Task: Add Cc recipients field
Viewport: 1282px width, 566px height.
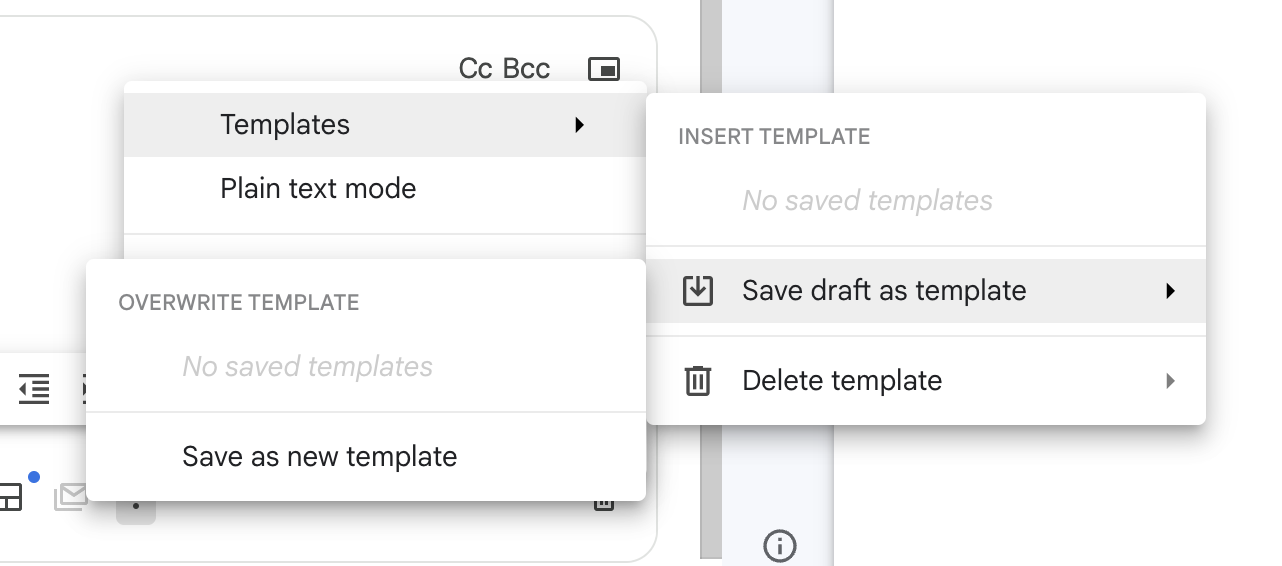Action: pos(475,69)
